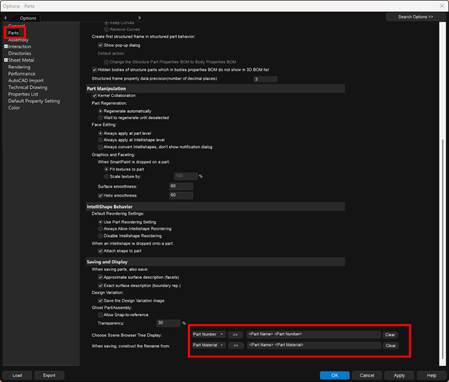Image resolution: width=449 pixels, height=382 pixels.
Task: Toggle Hidden bodies of structure parts checkbox
Action: click(x=94, y=70)
